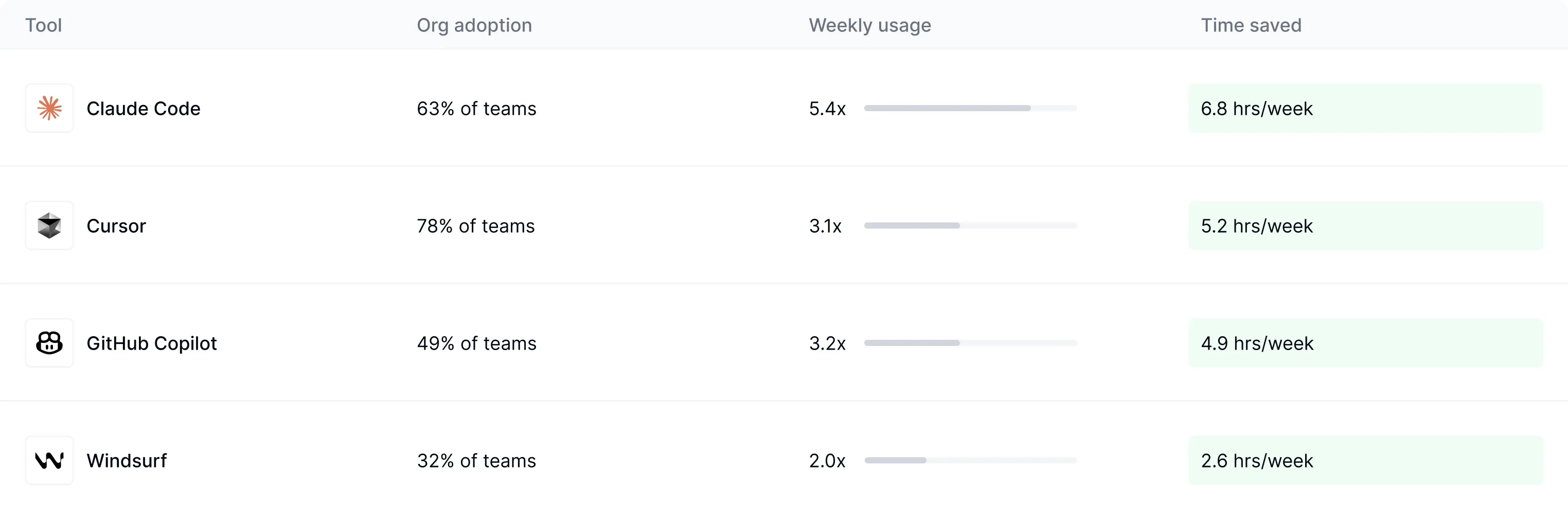1568x519 pixels.
Task: Click the Claude Code starburst icon
Action: click(x=49, y=109)
